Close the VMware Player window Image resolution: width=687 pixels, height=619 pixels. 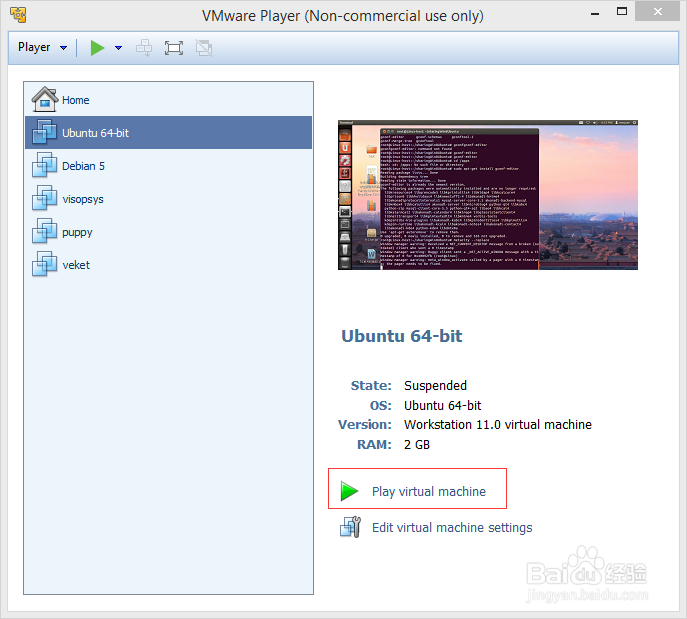[x=657, y=12]
